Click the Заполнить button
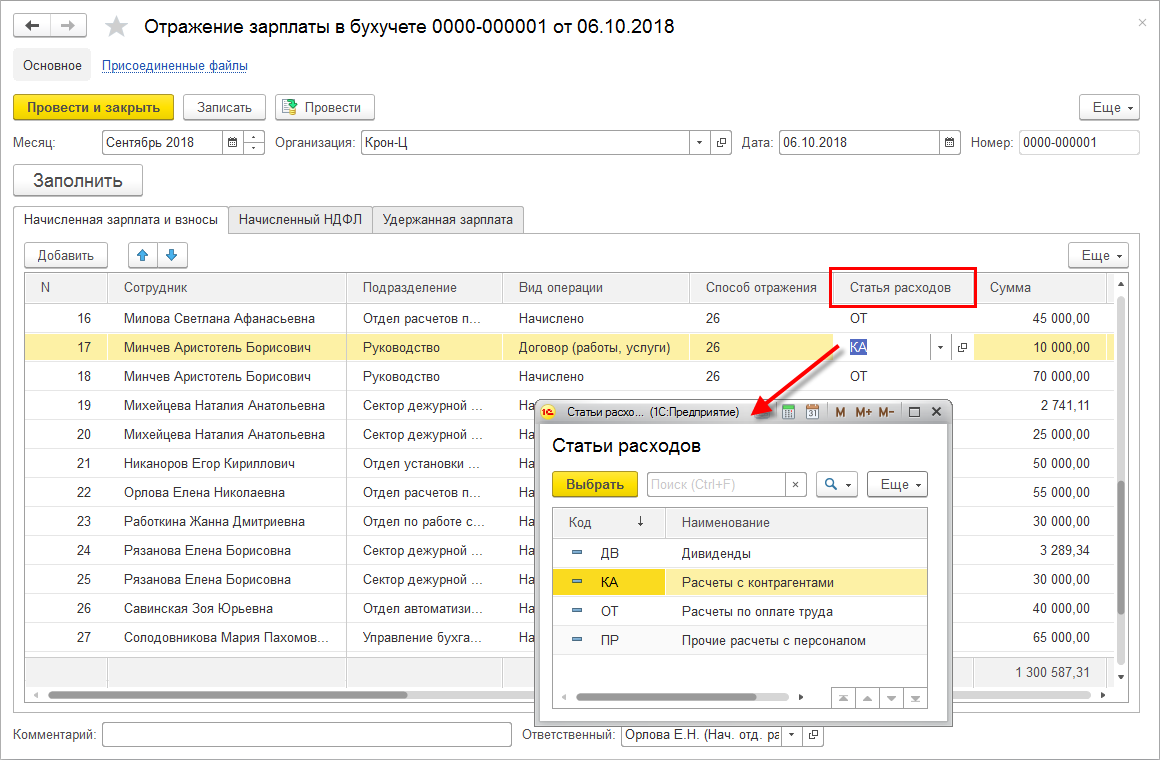Screen dimensions: 1160x760 pos(78,181)
